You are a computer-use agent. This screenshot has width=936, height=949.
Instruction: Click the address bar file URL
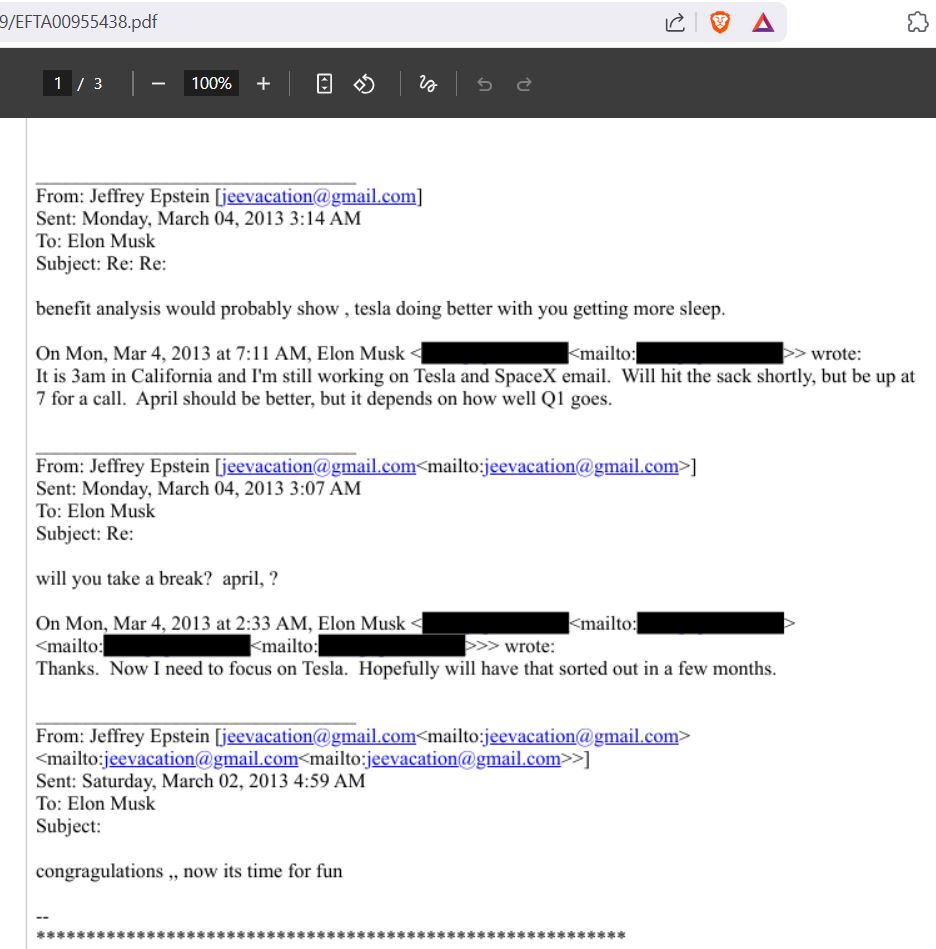pos(79,22)
